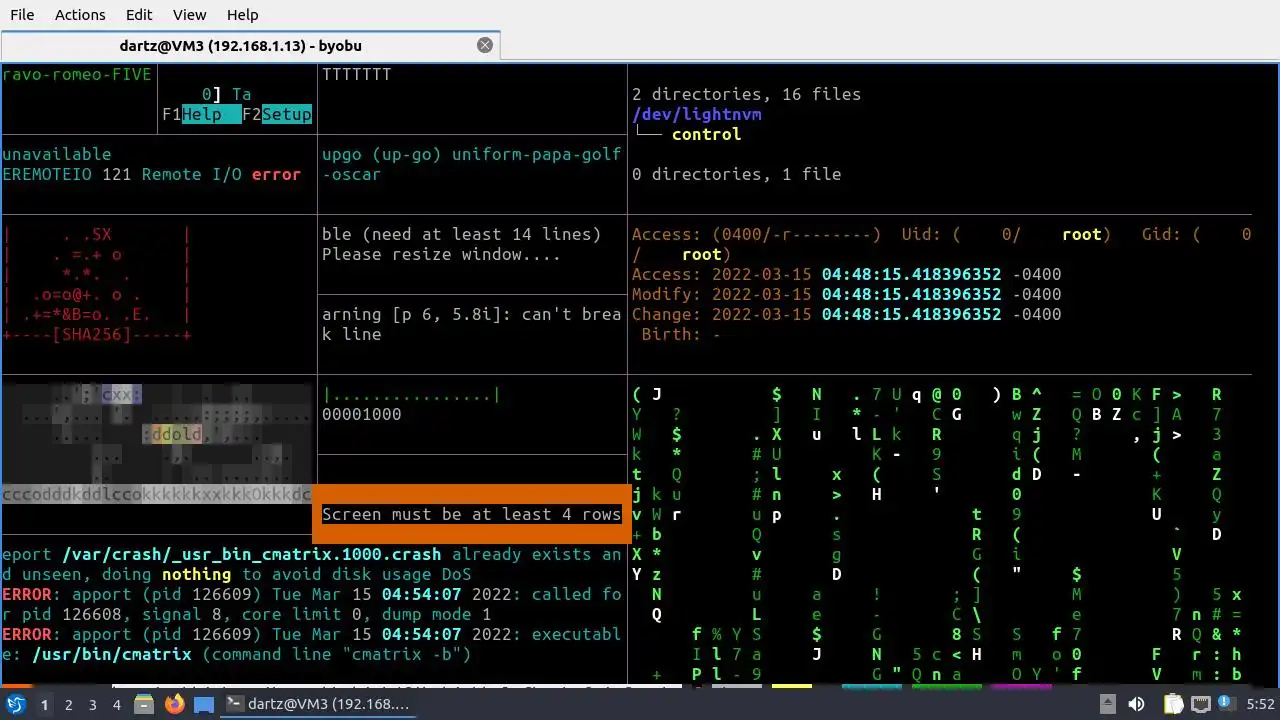Image resolution: width=1280 pixels, height=720 pixels.
Task: Click 'EREMOTEIO 121 Remote I/O' text
Action: (x=122, y=174)
